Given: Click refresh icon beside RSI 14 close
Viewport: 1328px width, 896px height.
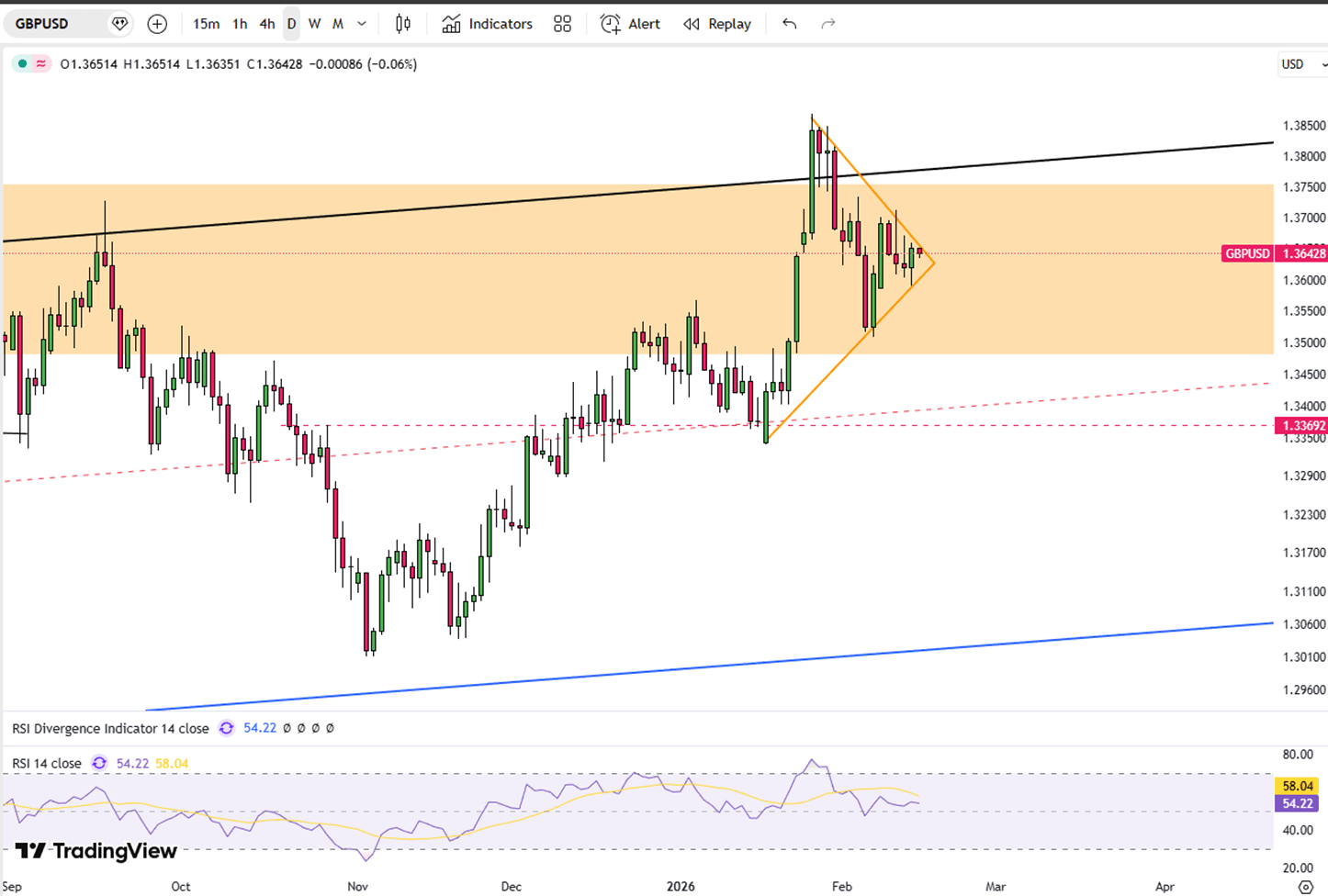Looking at the screenshot, I should coord(99,763).
